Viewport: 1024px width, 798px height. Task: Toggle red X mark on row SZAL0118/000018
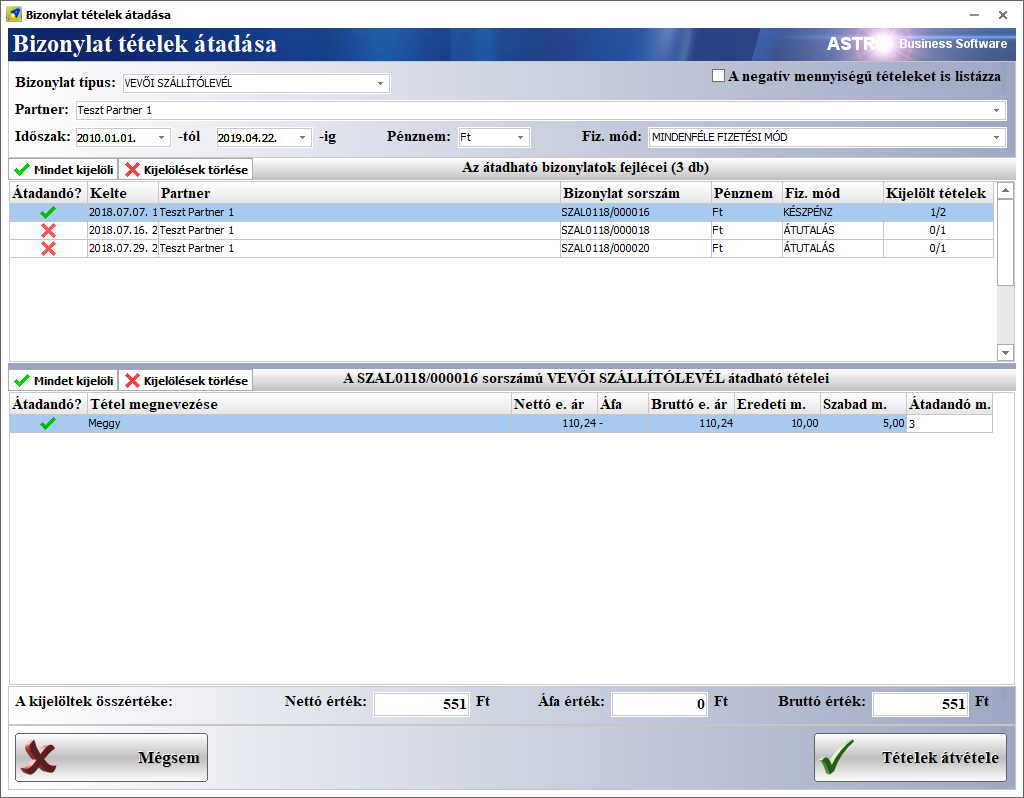[48, 230]
